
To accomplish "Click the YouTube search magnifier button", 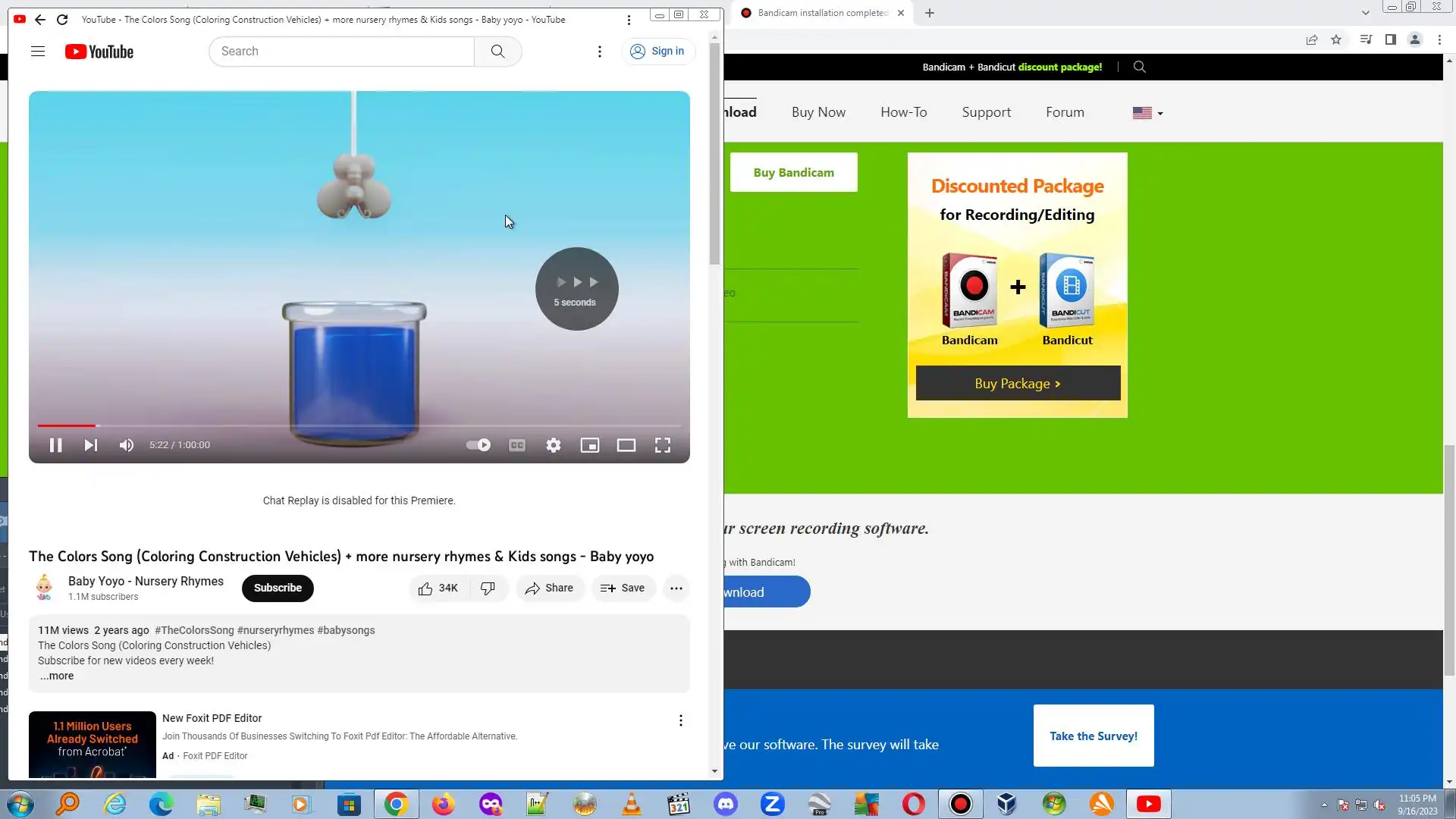I will click(497, 52).
